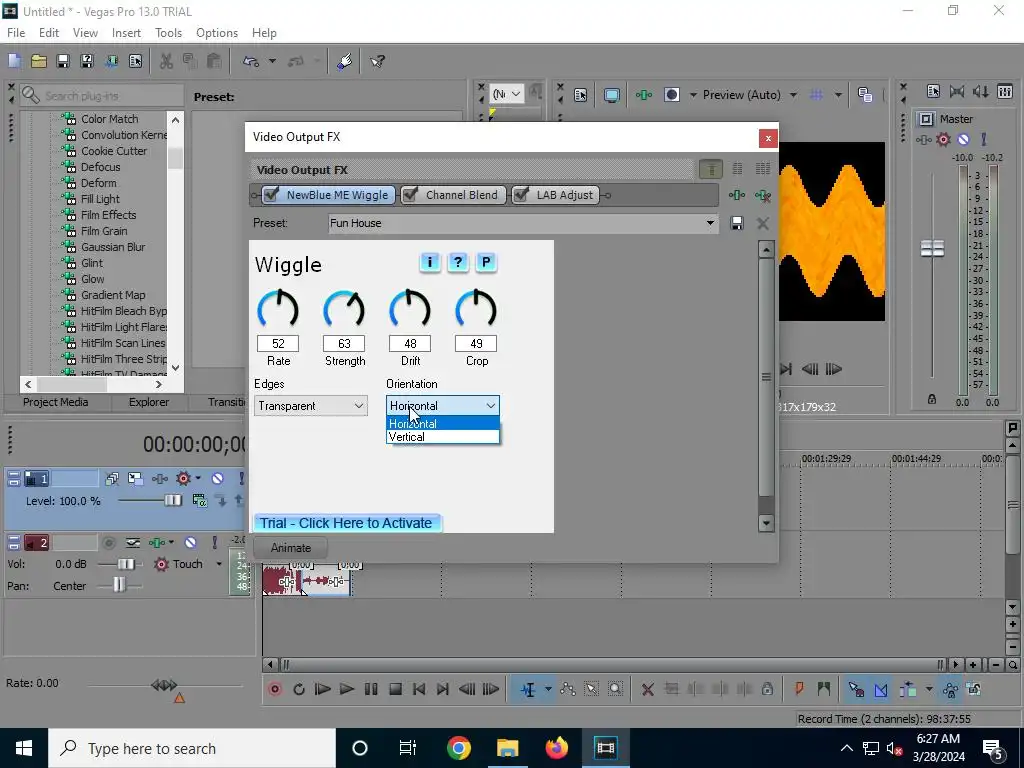Image resolution: width=1024 pixels, height=768 pixels.
Task: Switch to the Project Media tab
Action: [56, 402]
